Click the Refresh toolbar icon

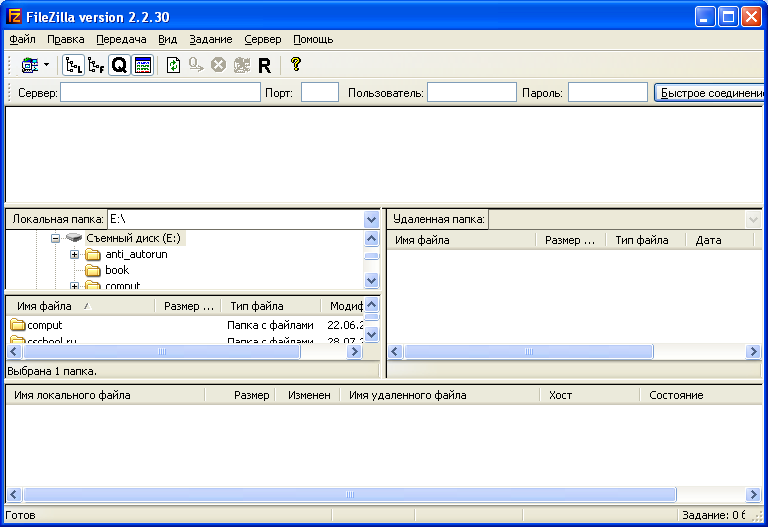(x=173, y=65)
